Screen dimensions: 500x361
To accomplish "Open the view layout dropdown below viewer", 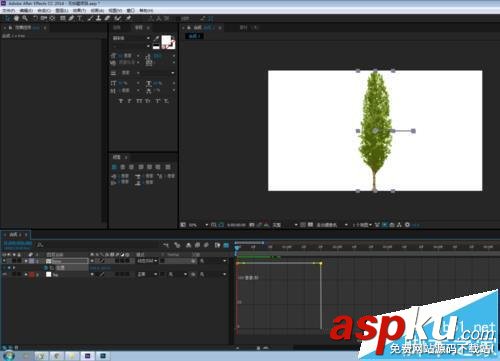I will pyautogui.click(x=362, y=225).
